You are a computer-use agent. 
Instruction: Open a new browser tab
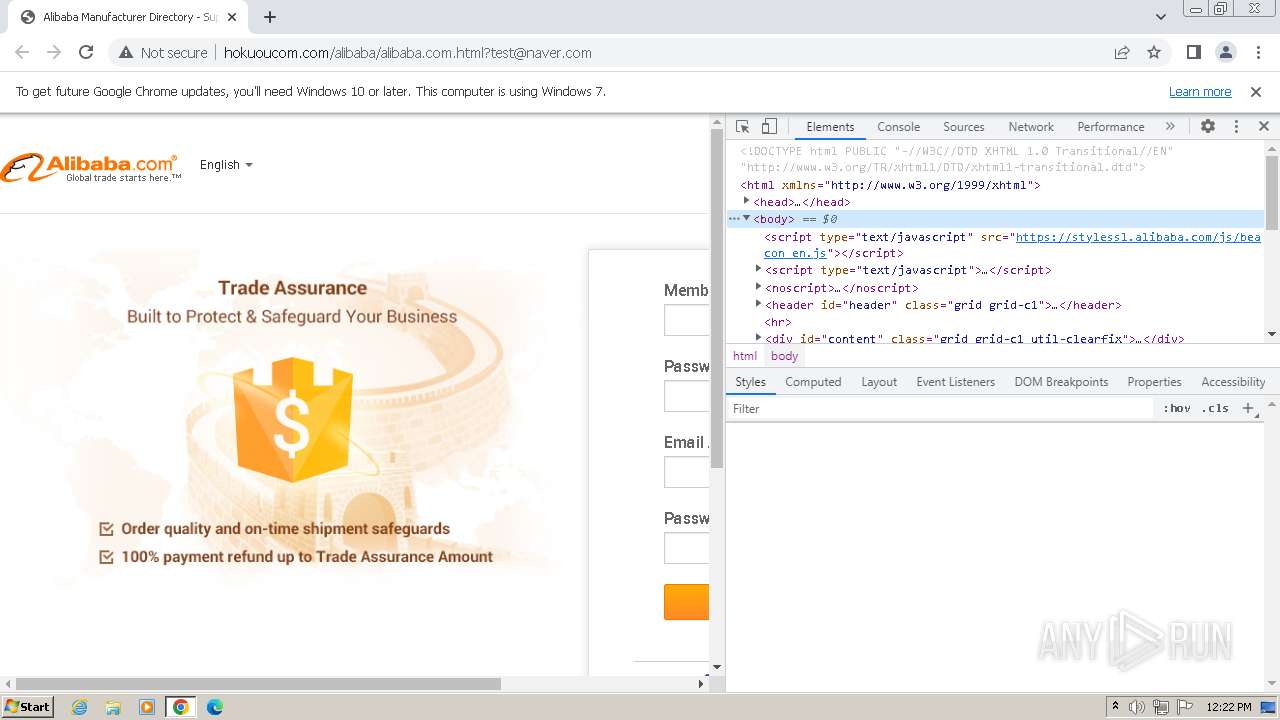pos(270,17)
